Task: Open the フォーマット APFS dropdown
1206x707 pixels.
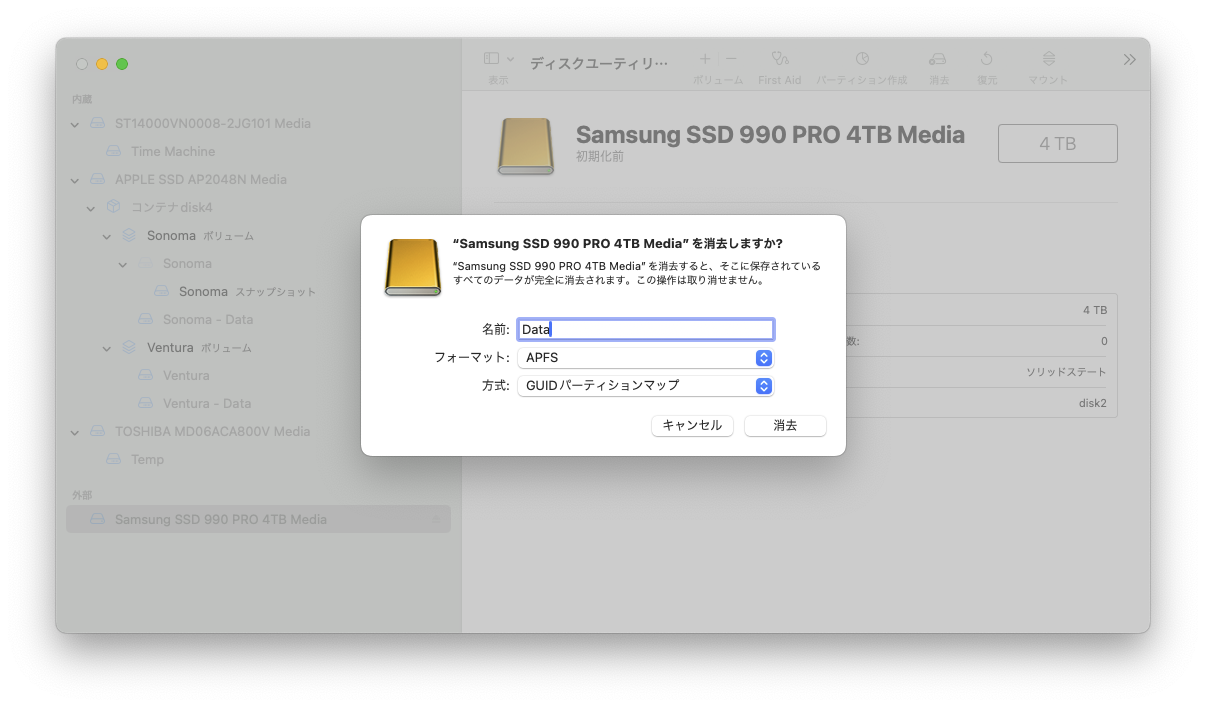Action: tap(645, 357)
